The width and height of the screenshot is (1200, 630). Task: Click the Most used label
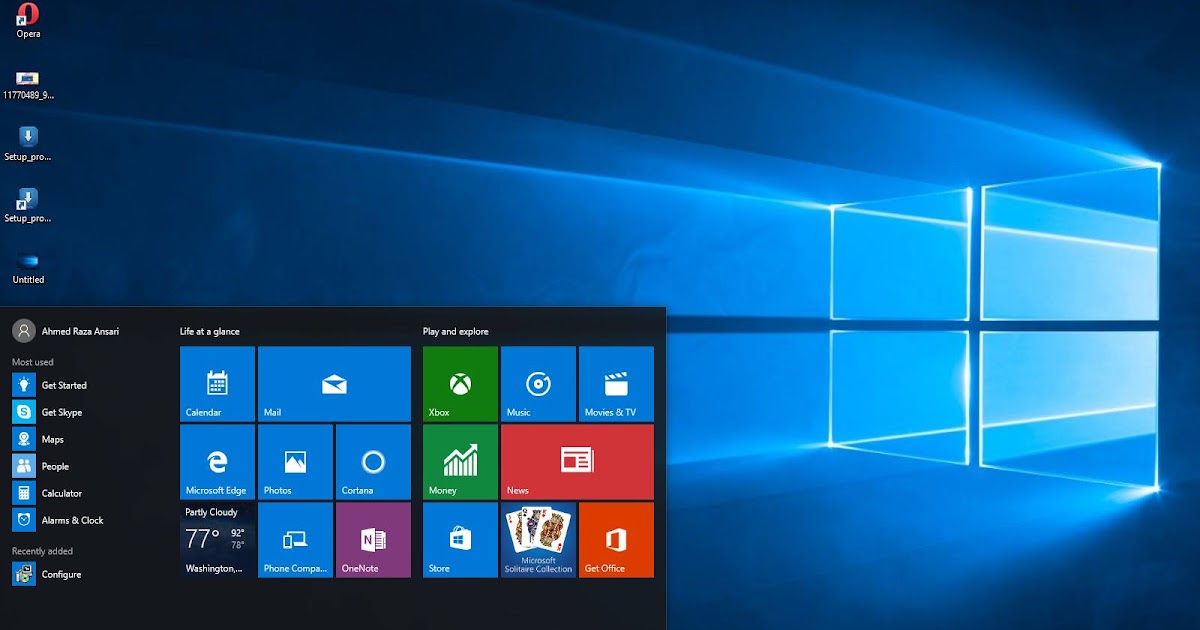click(33, 362)
